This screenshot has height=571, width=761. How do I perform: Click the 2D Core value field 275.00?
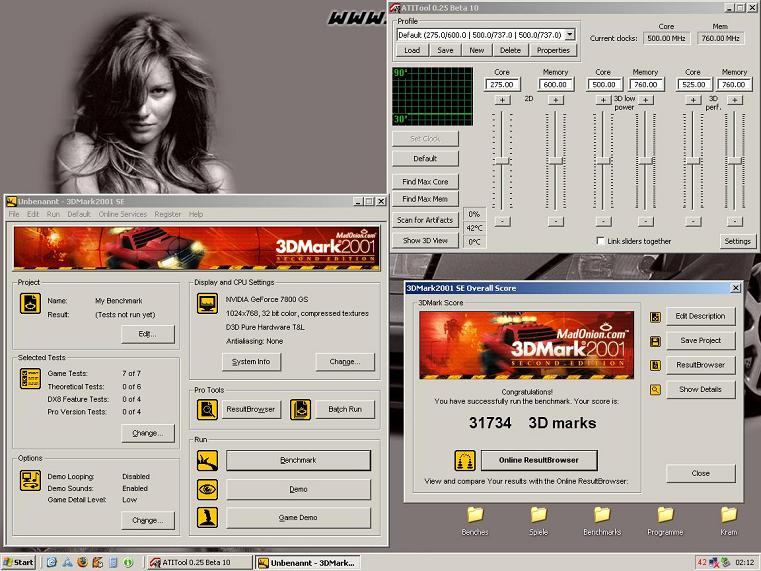pyautogui.click(x=502, y=84)
